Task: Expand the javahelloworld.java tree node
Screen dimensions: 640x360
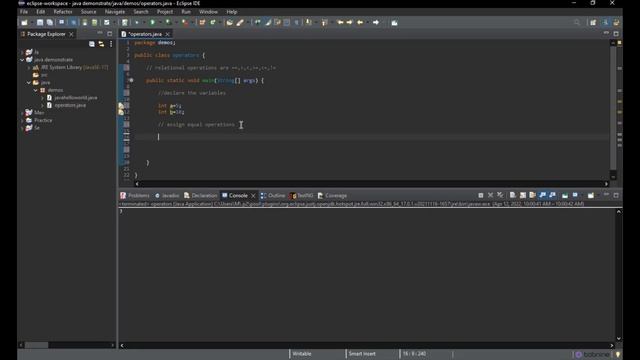Action: tap(42, 98)
